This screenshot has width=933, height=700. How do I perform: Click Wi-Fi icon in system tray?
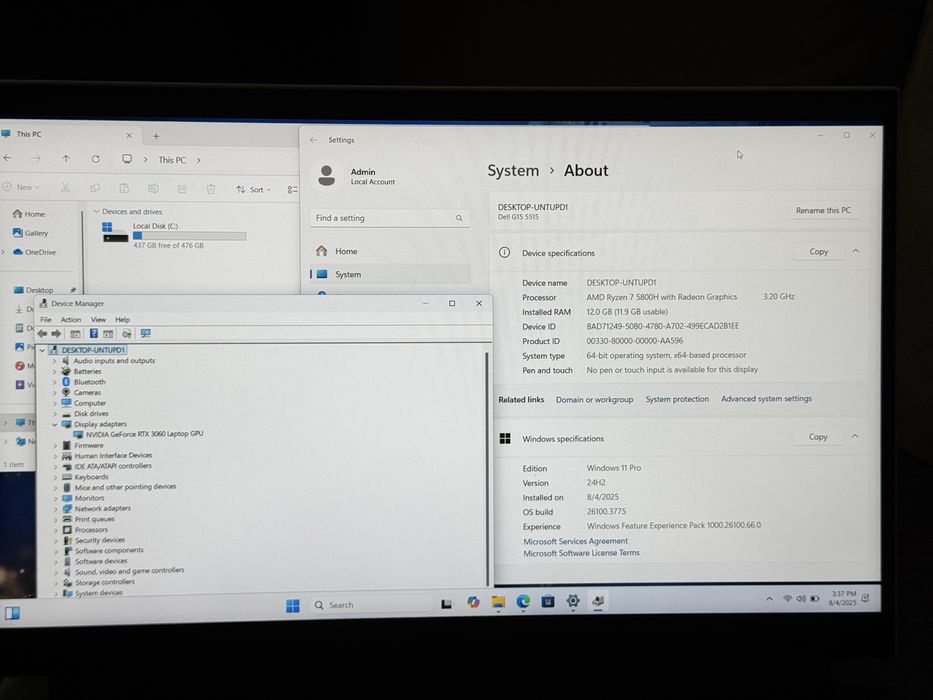[787, 598]
